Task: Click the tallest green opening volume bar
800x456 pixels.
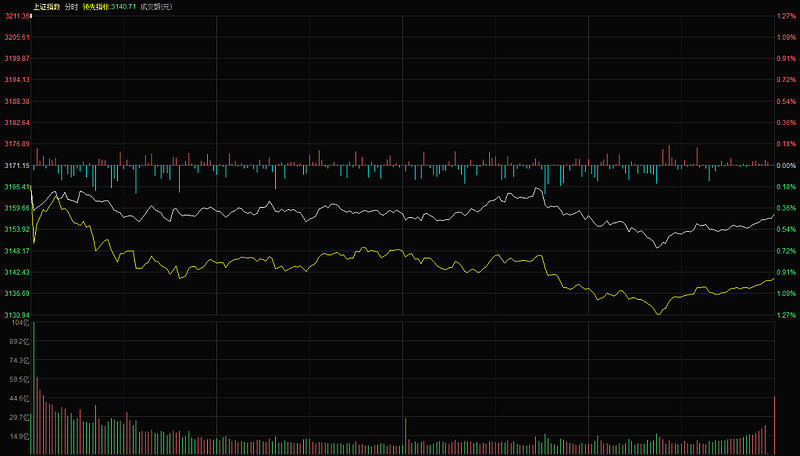Action: coord(34,388)
